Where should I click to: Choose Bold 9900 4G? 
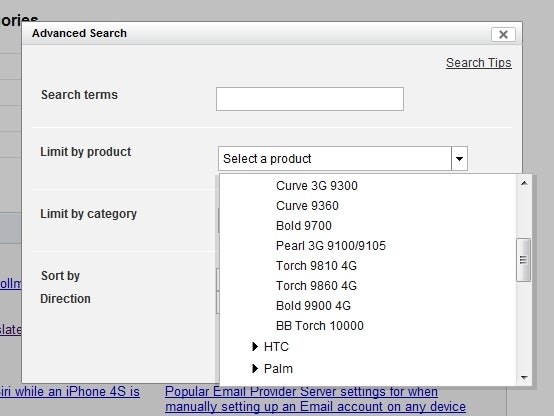[x=313, y=305]
